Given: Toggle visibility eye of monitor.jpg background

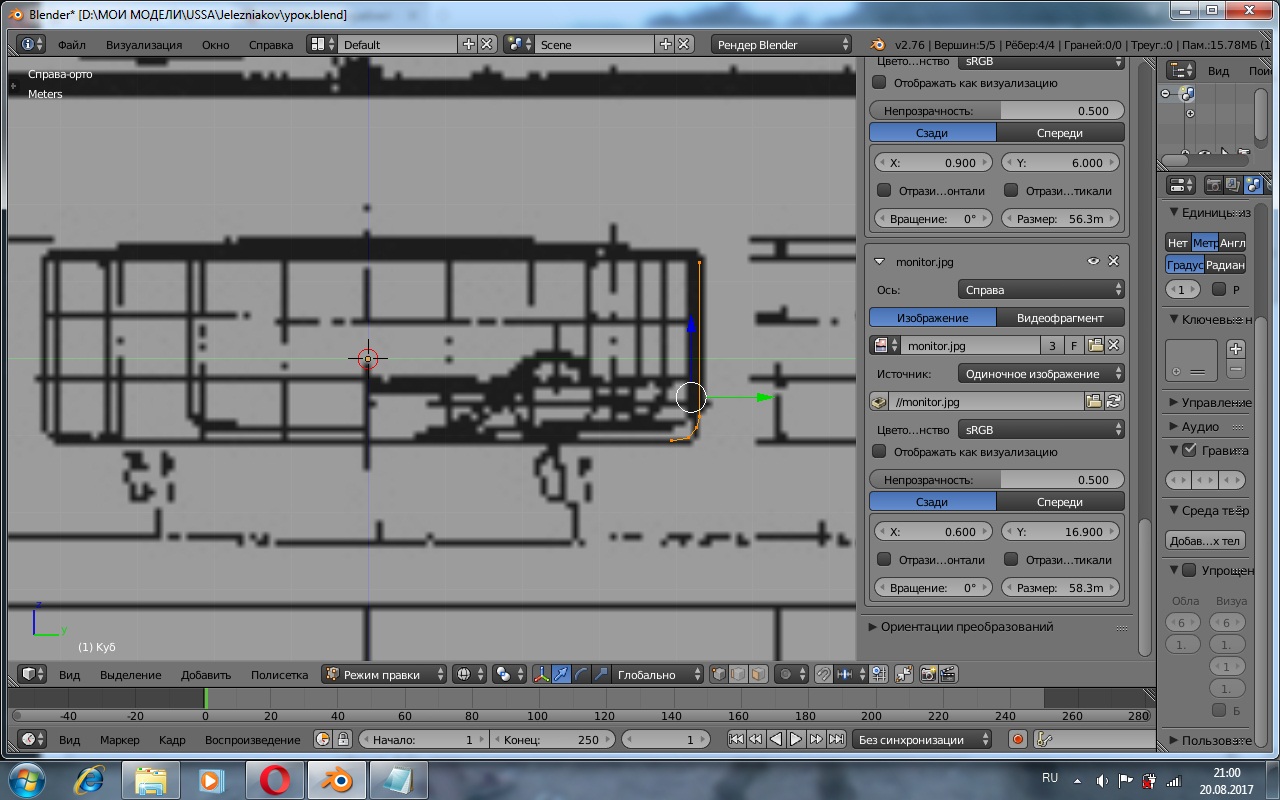Looking at the screenshot, I should point(1093,261).
